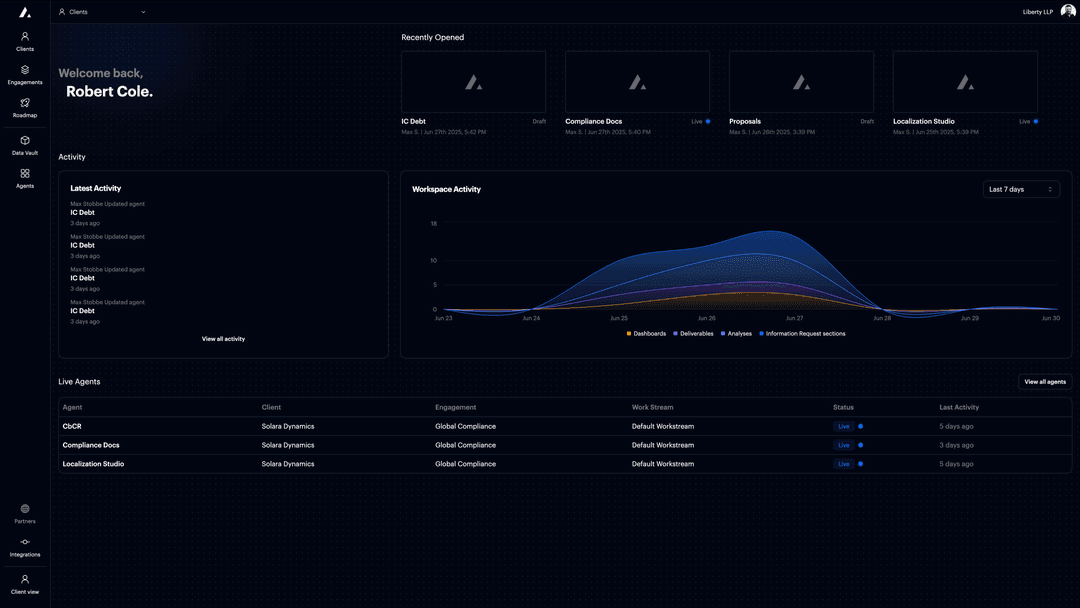Switch to Client view
This screenshot has height=608, width=1080.
pyautogui.click(x=25, y=580)
